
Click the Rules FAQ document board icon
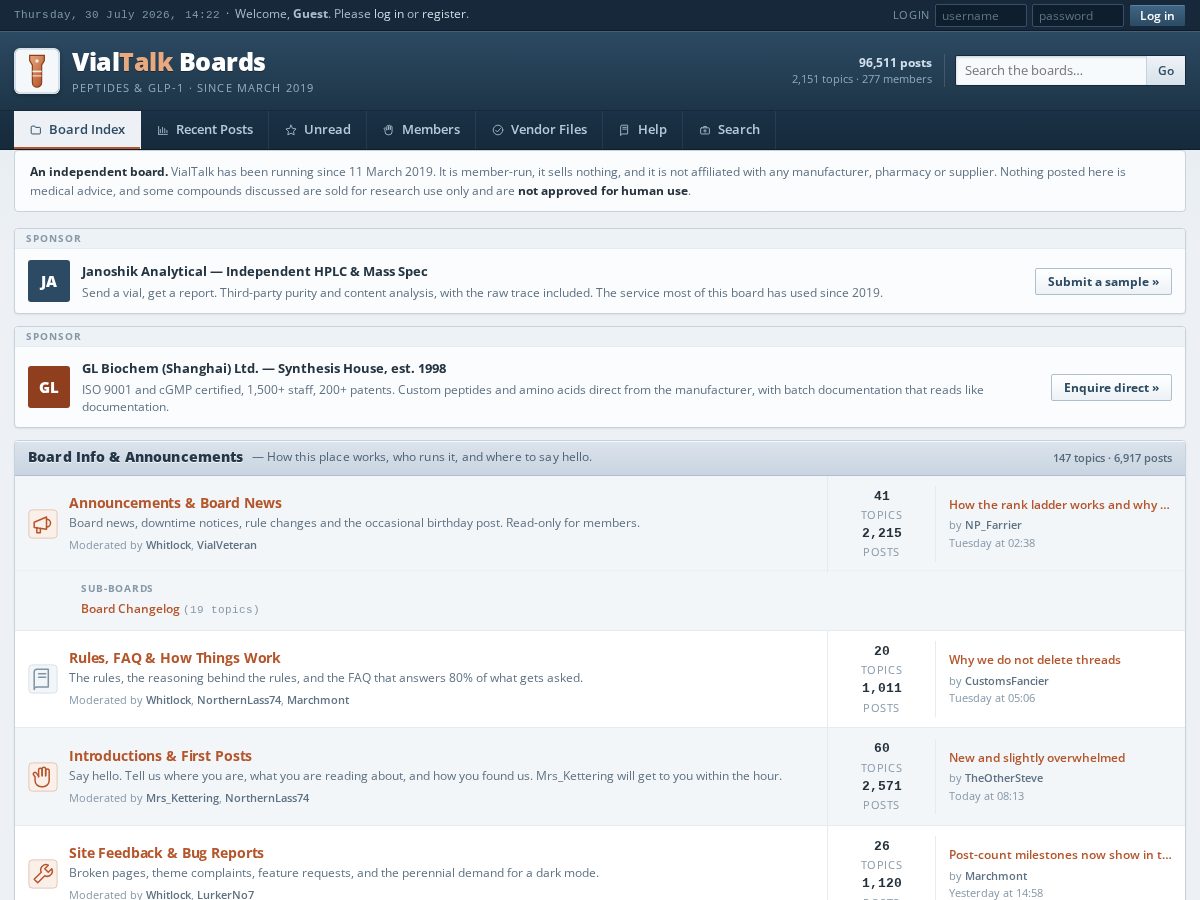tap(42, 679)
